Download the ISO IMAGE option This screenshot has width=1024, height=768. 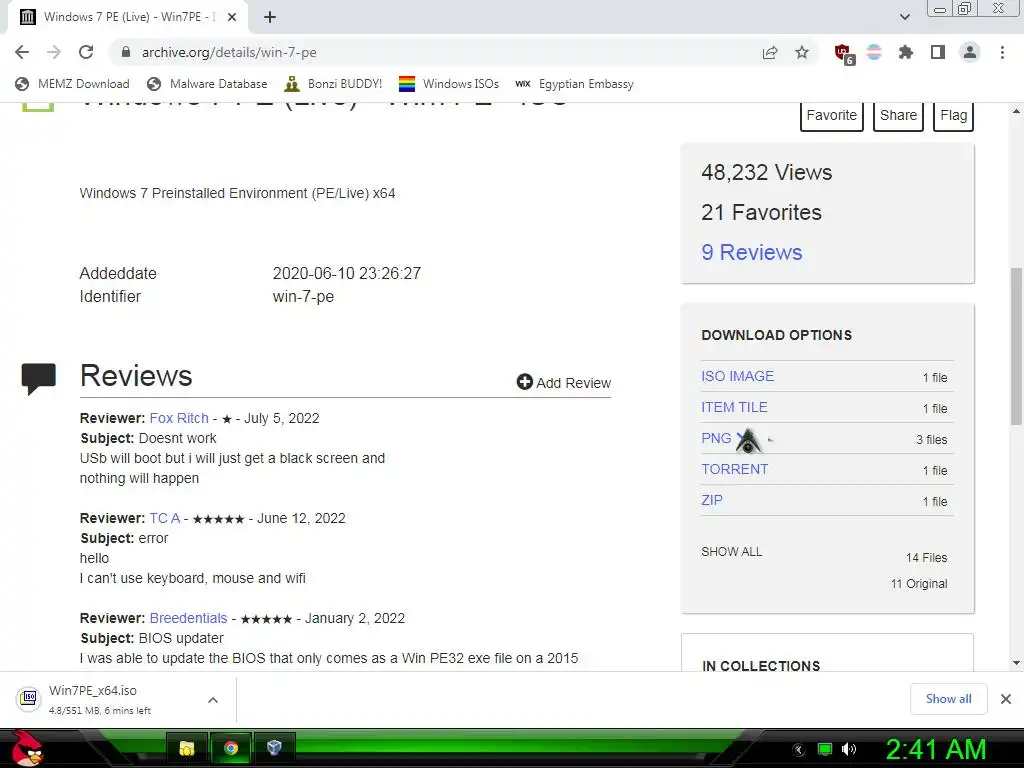(737, 376)
